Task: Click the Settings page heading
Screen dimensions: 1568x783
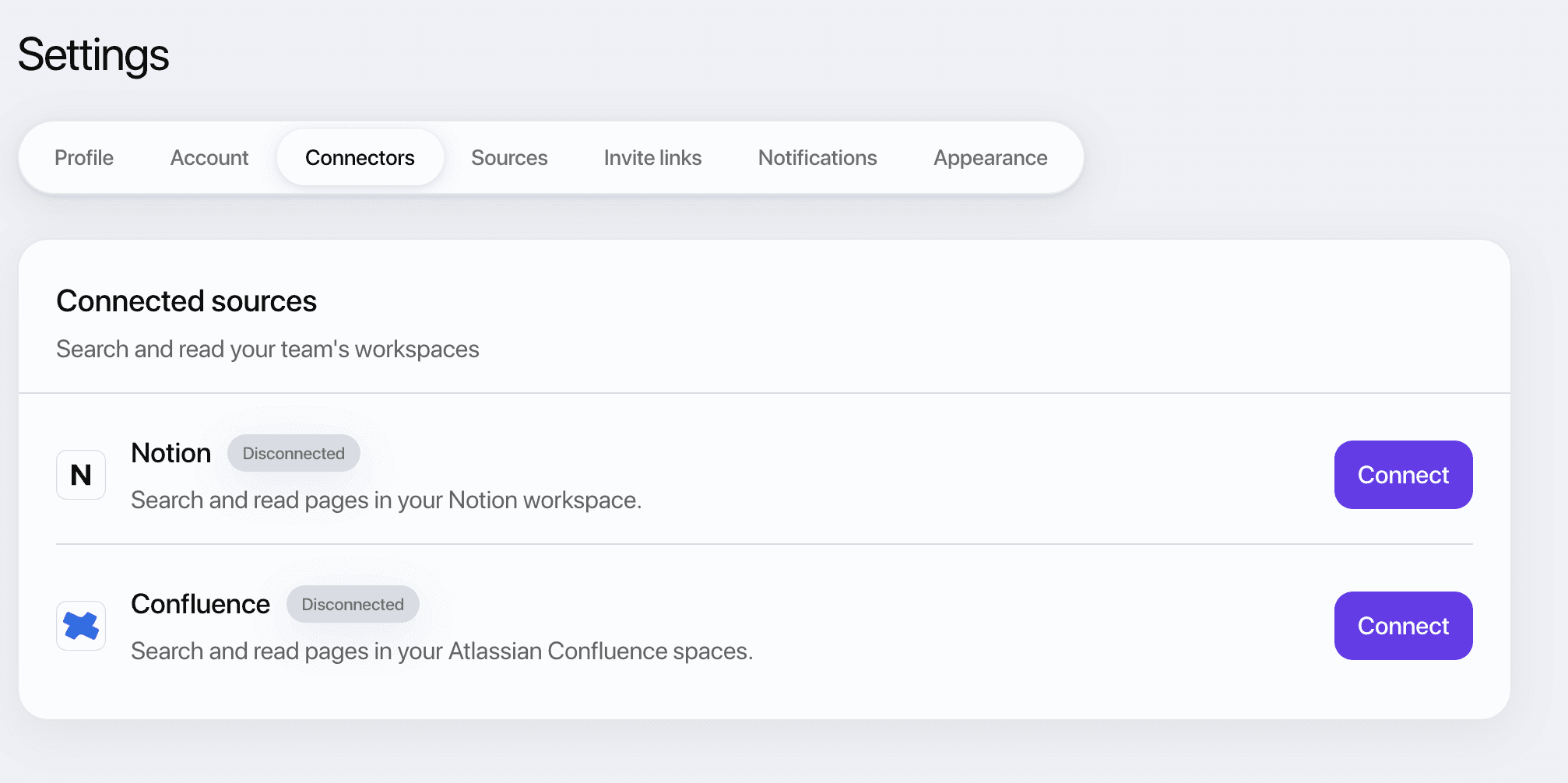Action: click(93, 55)
